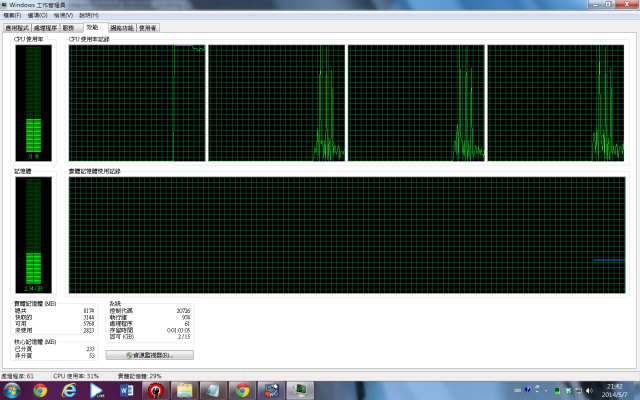Click the network tray icon beside the speaker
640x400 pixels.
(578, 391)
